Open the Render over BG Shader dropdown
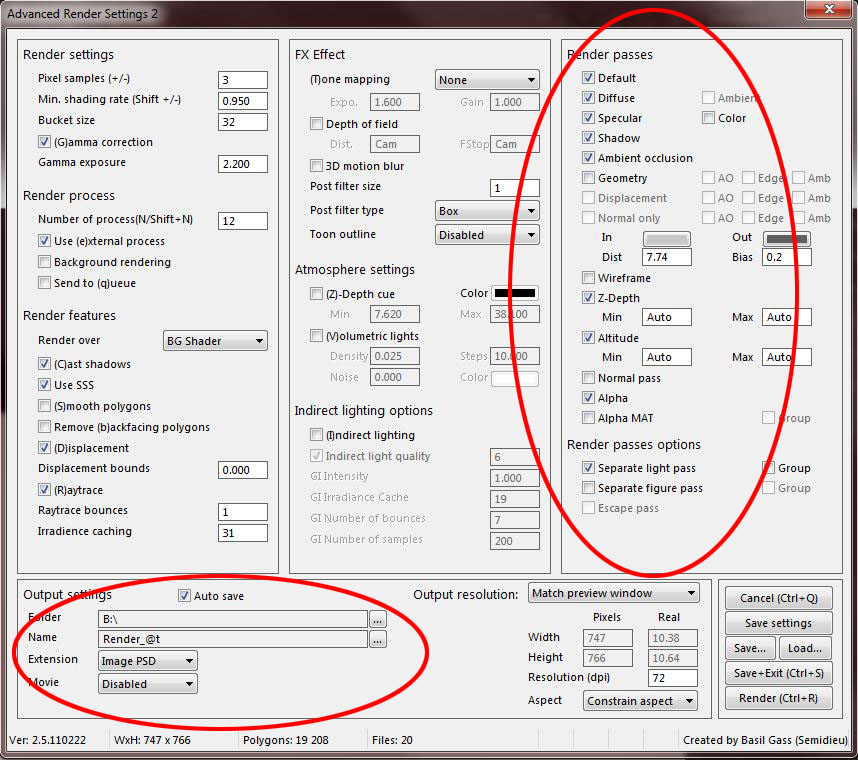The width and height of the screenshot is (858, 760). tap(215, 341)
